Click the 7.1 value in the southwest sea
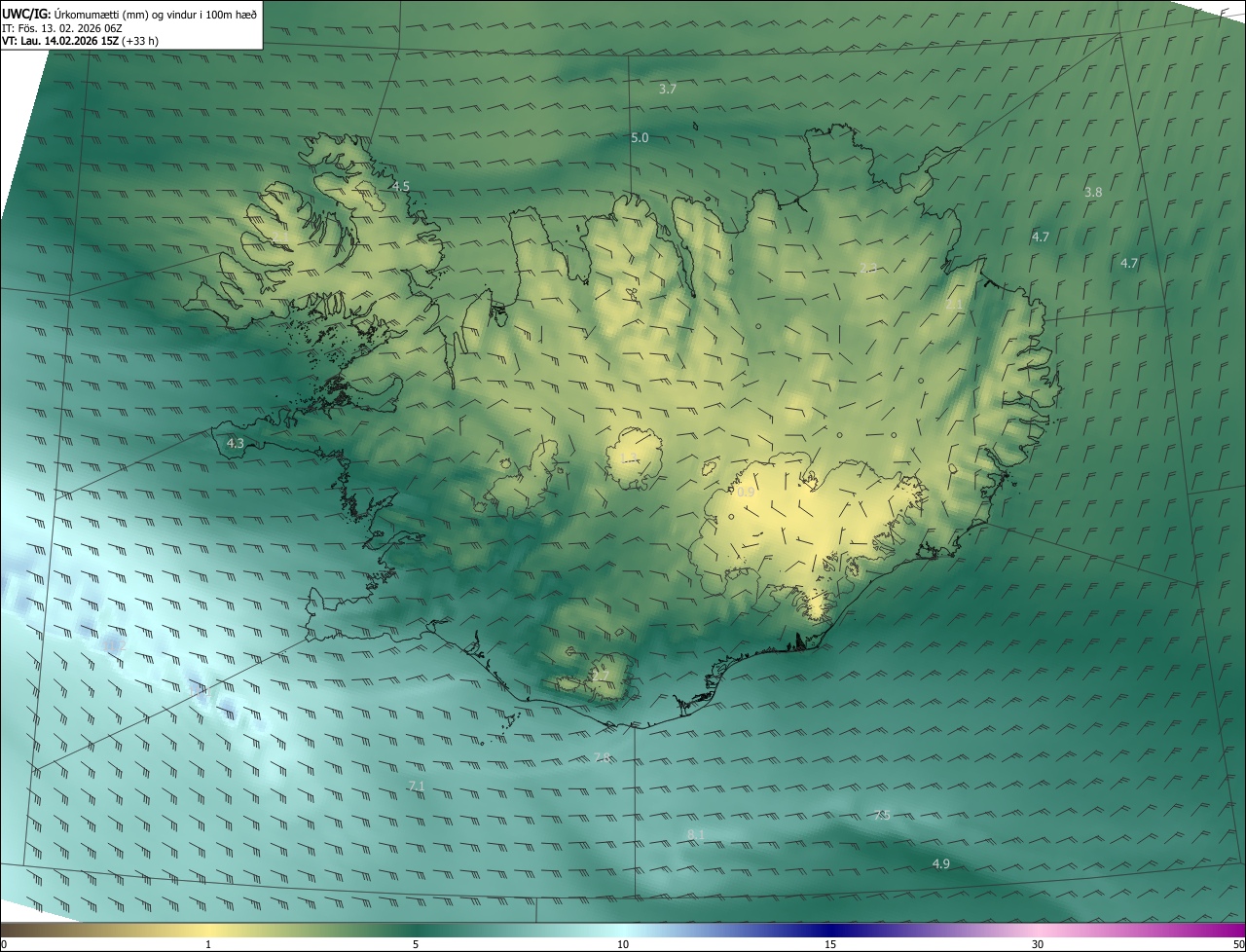This screenshot has width=1246, height=952. point(417,786)
